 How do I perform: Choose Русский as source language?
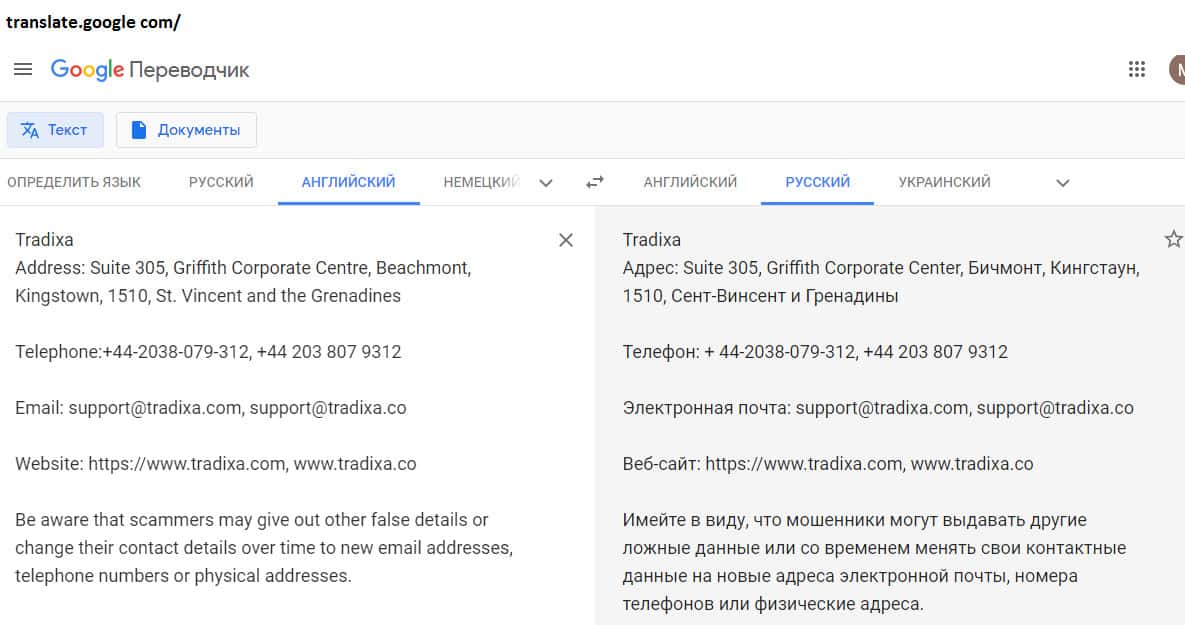tap(221, 182)
